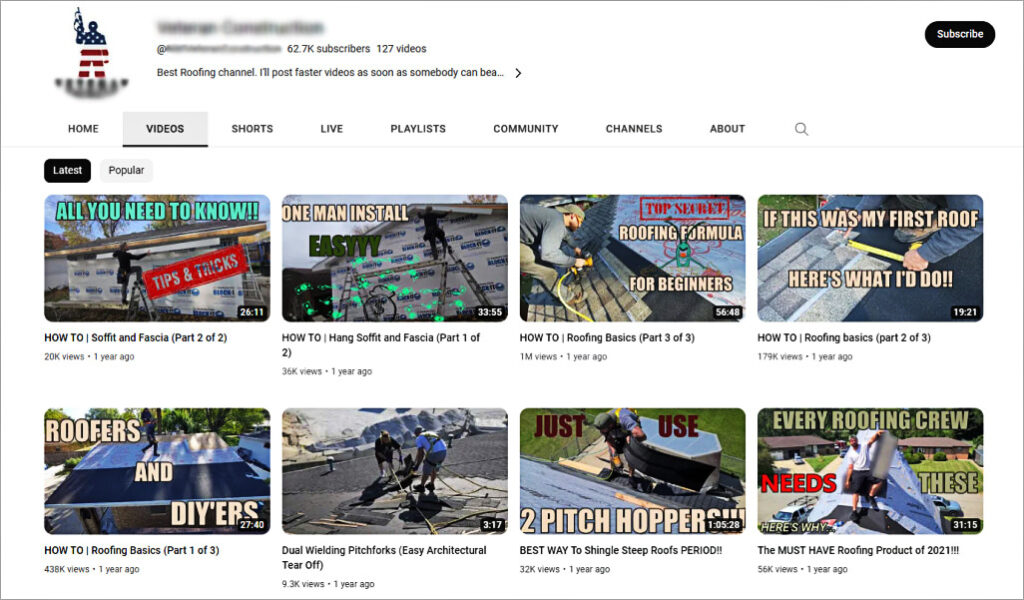Switch to the Popular filter chip
1024x600 pixels.
click(x=126, y=170)
